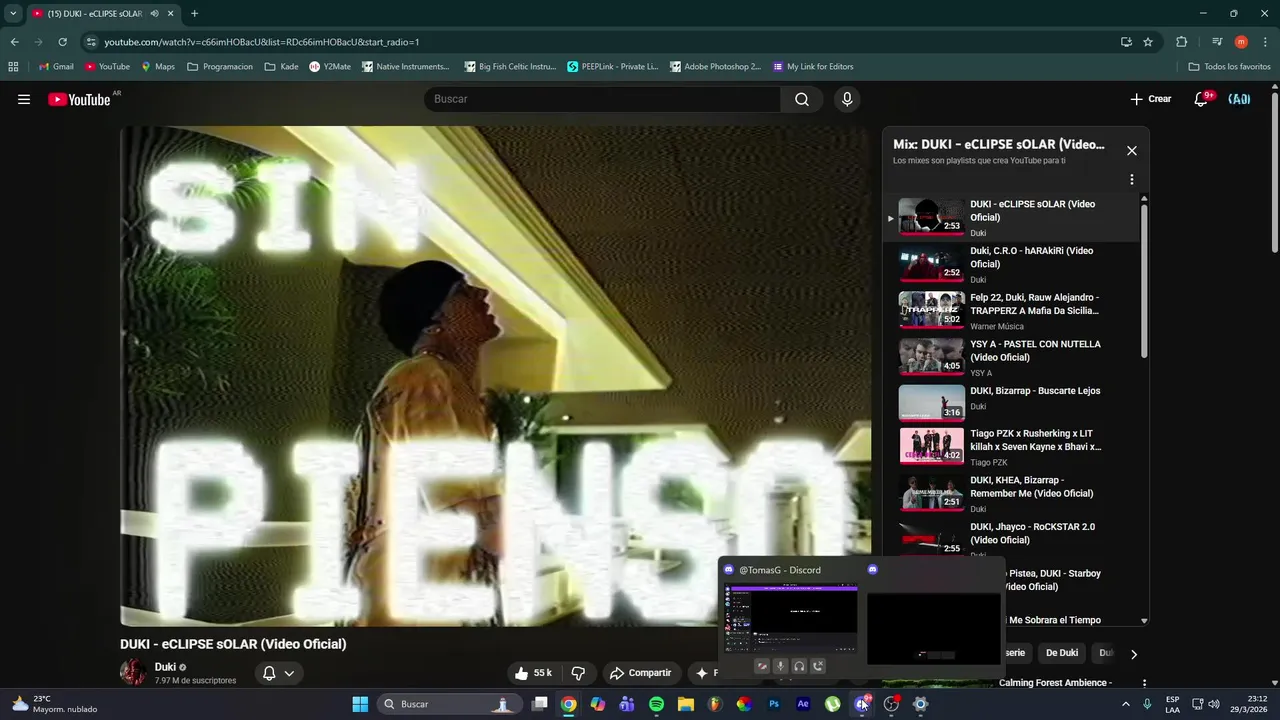Viewport: 1280px width, 720px height.
Task: Open Y2Mate bookmark
Action: (330, 67)
